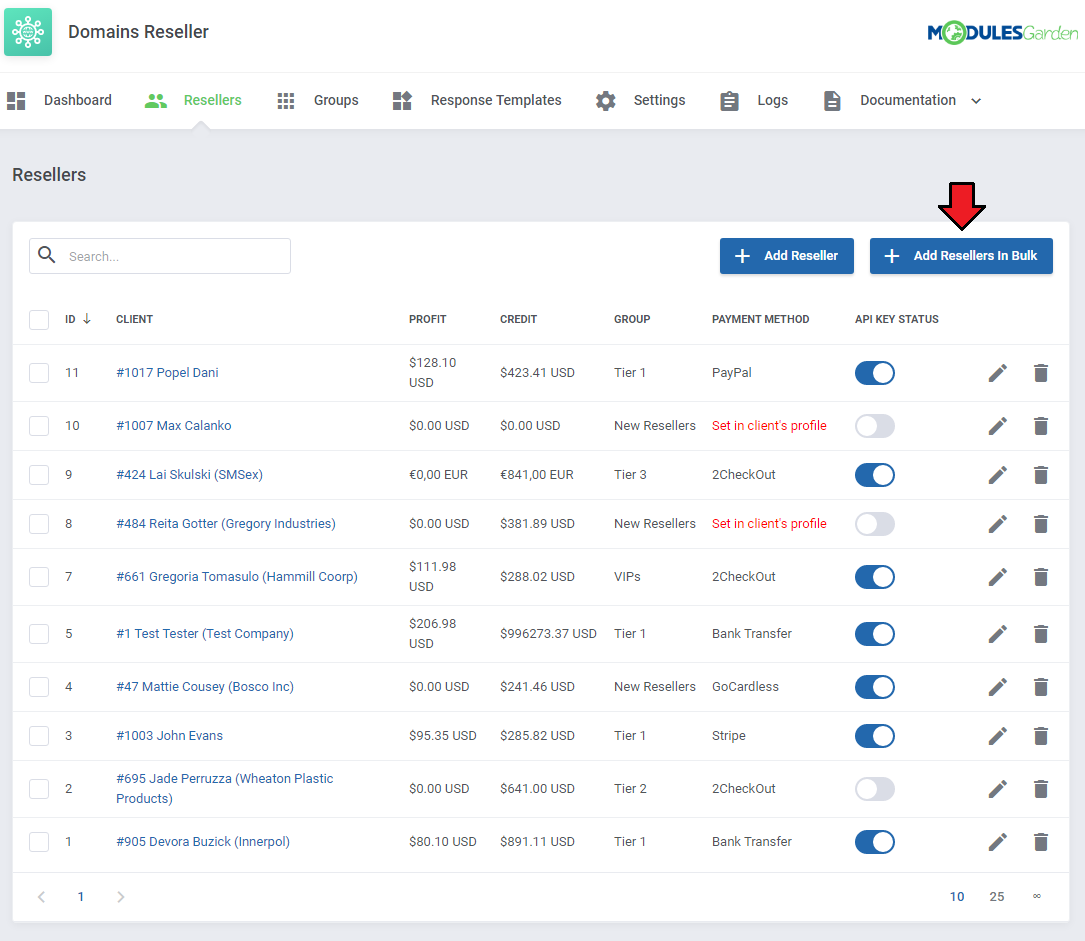The image size is (1085, 941).
Task: Click the CREDIT column header
Action: point(518,319)
